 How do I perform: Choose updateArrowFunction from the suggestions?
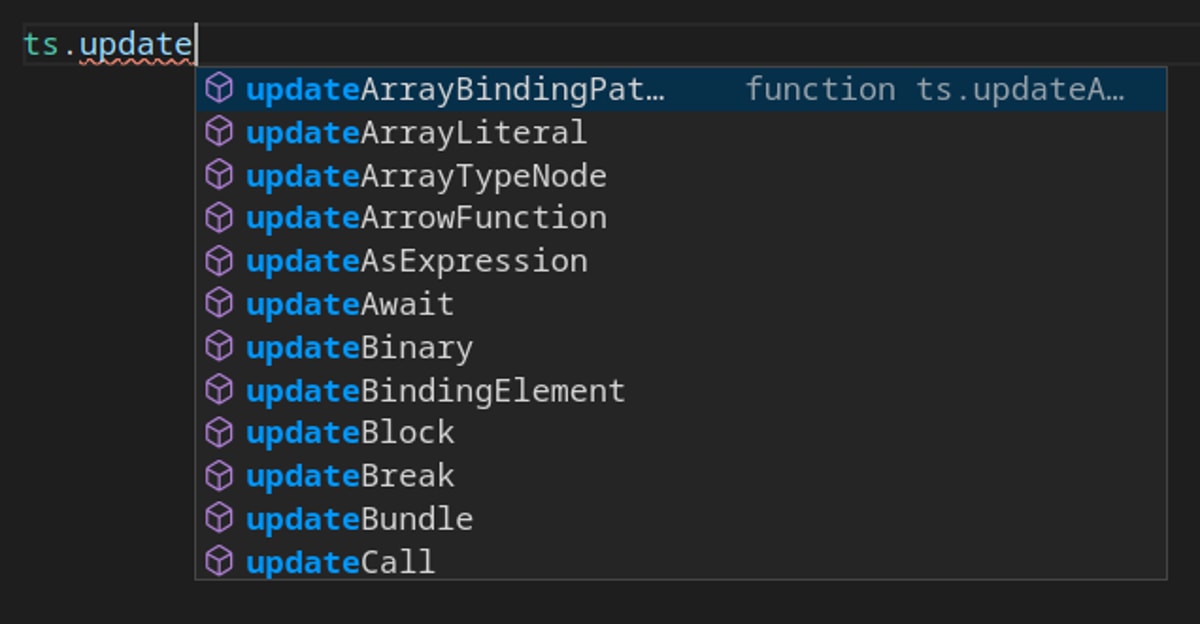click(426, 217)
